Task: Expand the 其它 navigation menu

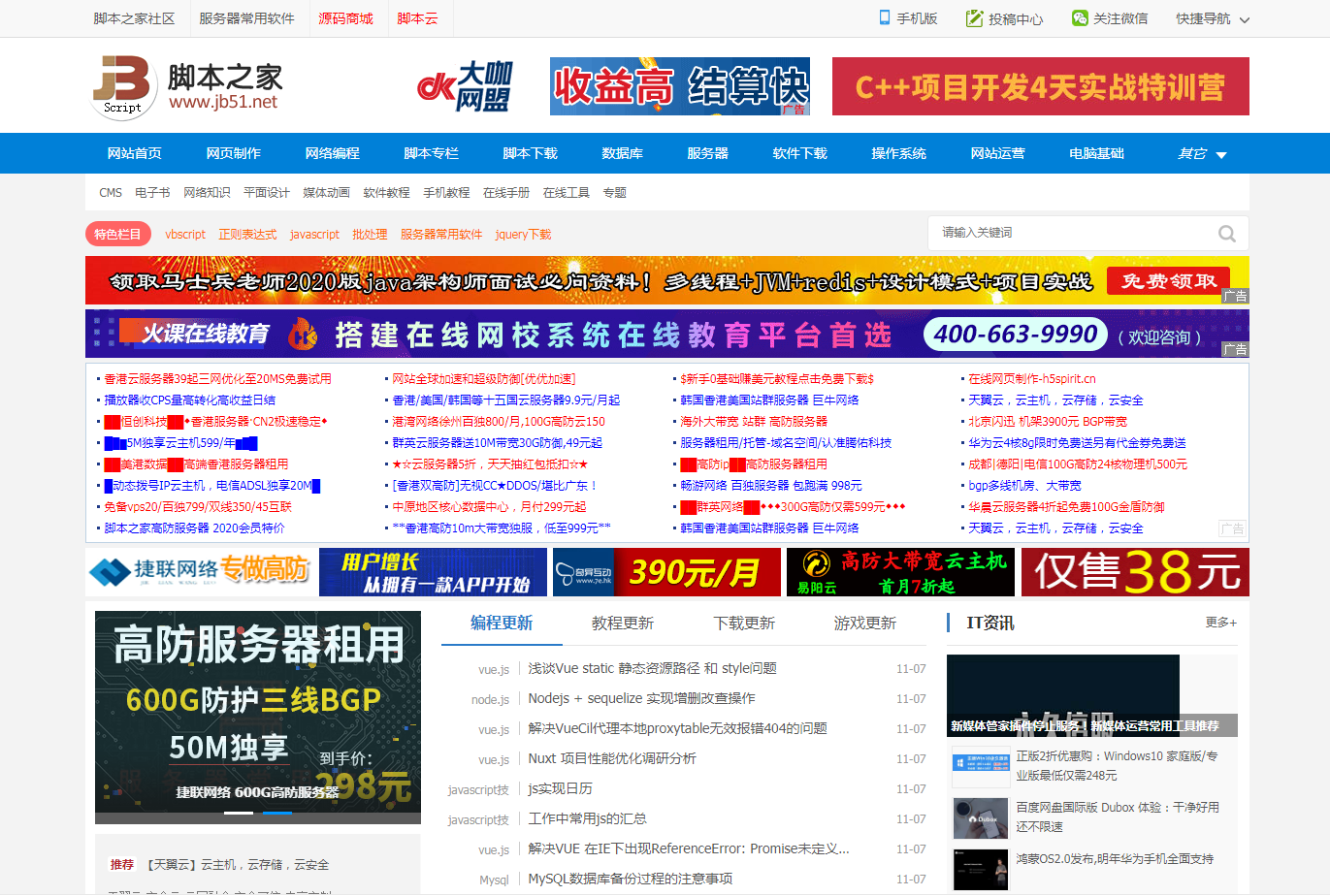Action: coord(1201,153)
